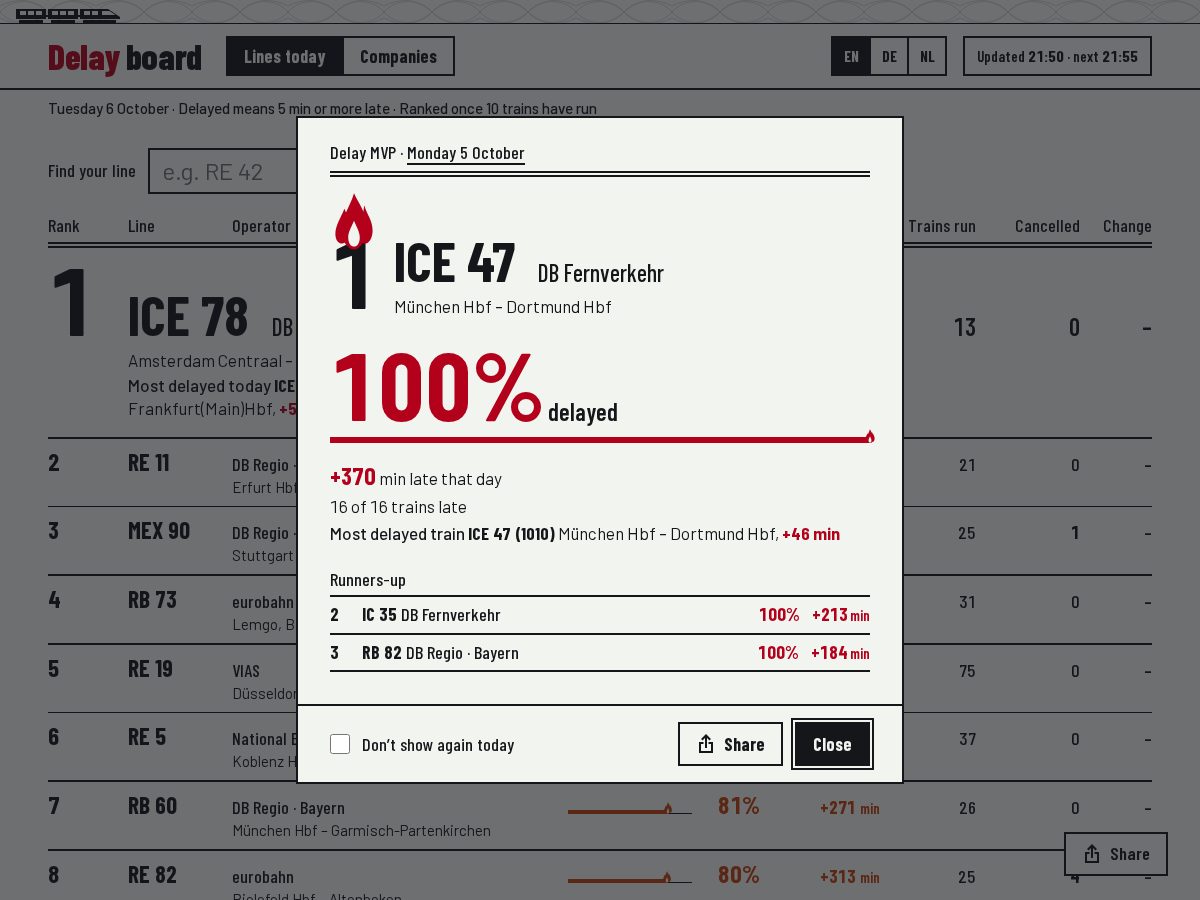This screenshot has width=1200, height=900.
Task: Click the Delay board title
Action: tap(125, 58)
